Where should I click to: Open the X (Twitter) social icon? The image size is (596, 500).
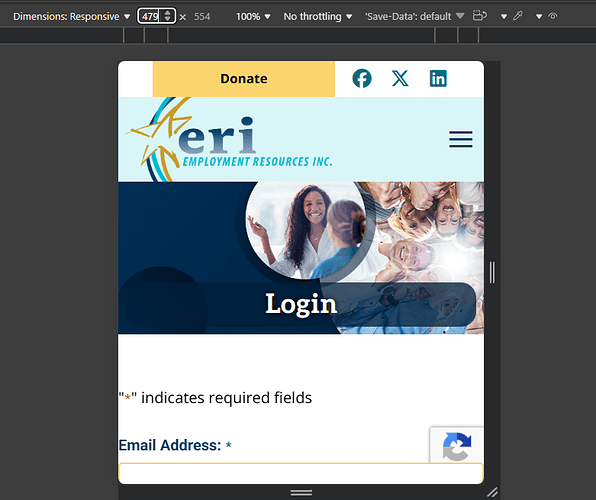(x=400, y=78)
